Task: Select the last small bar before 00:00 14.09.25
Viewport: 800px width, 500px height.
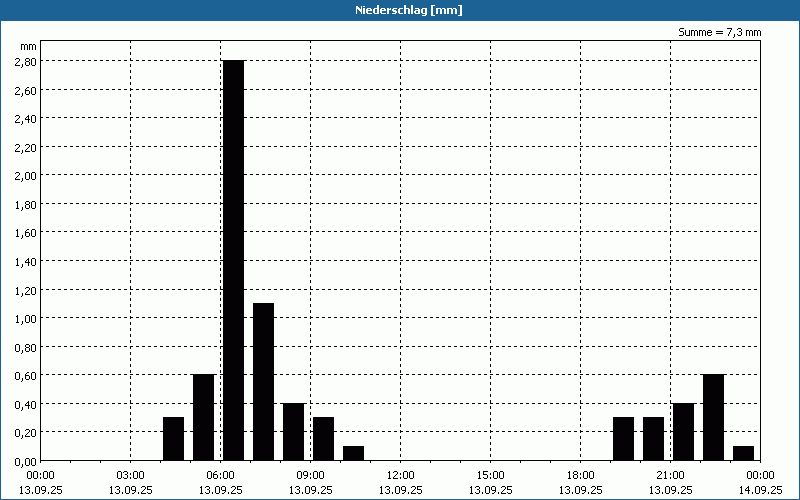Action: click(x=743, y=453)
